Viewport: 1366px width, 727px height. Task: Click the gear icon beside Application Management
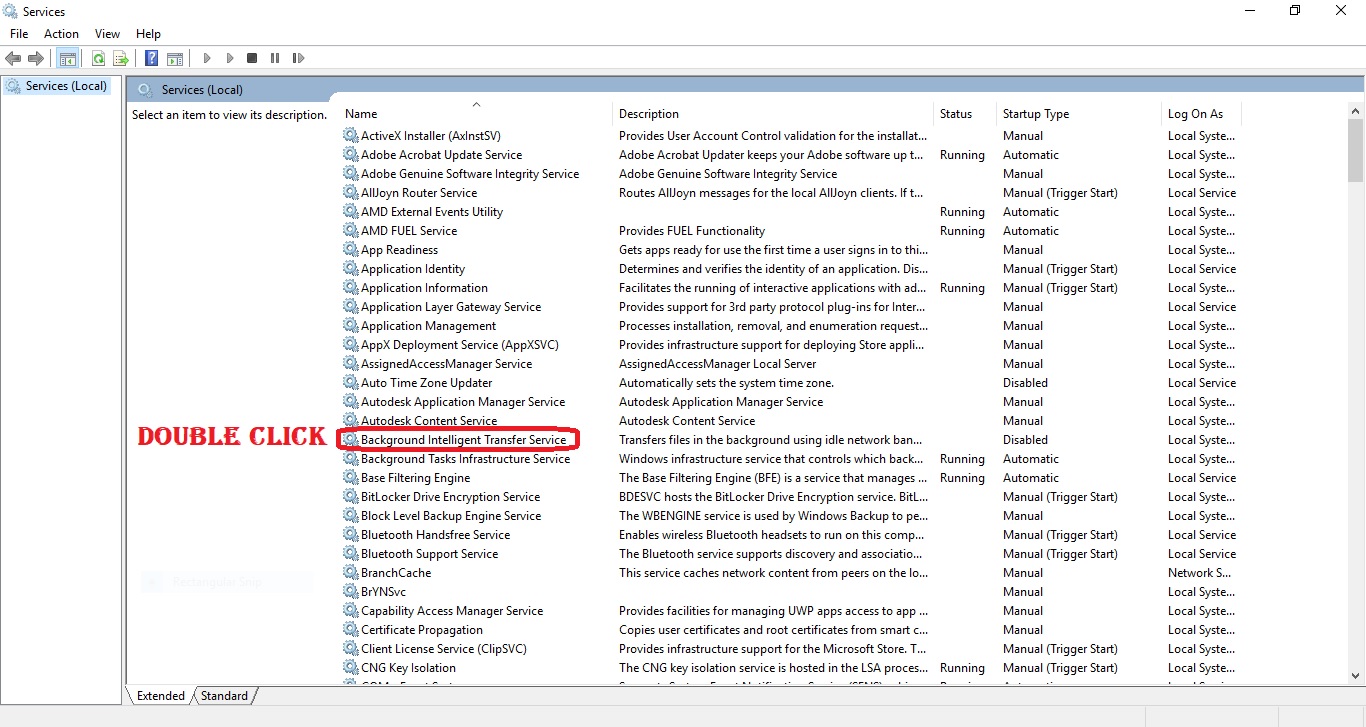tap(350, 325)
